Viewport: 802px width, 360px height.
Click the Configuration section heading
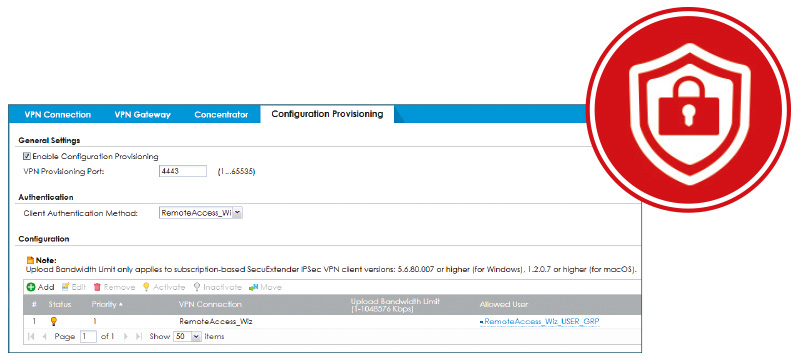coord(44,239)
